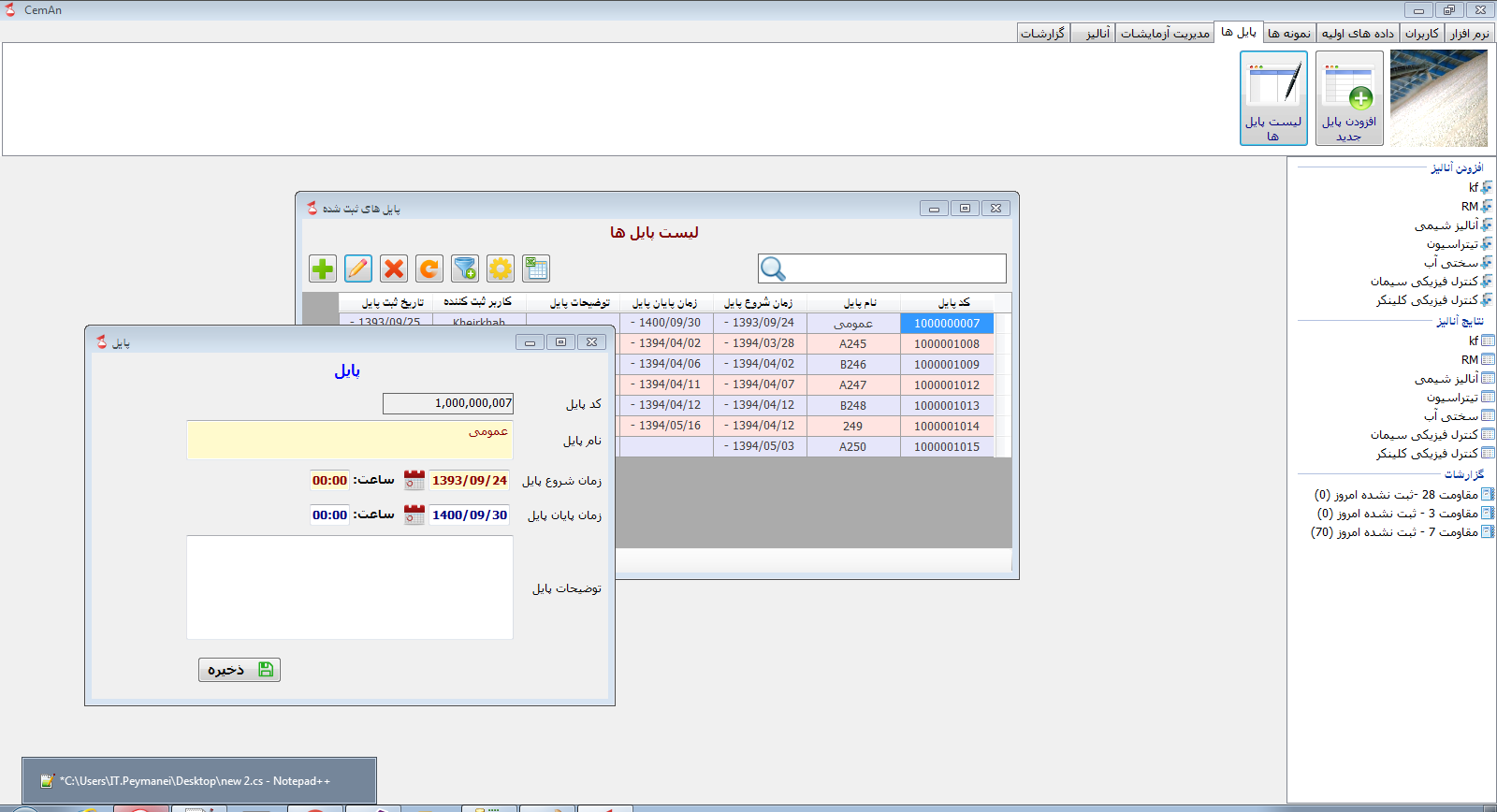Click the end time 00:00 field

(x=330, y=515)
